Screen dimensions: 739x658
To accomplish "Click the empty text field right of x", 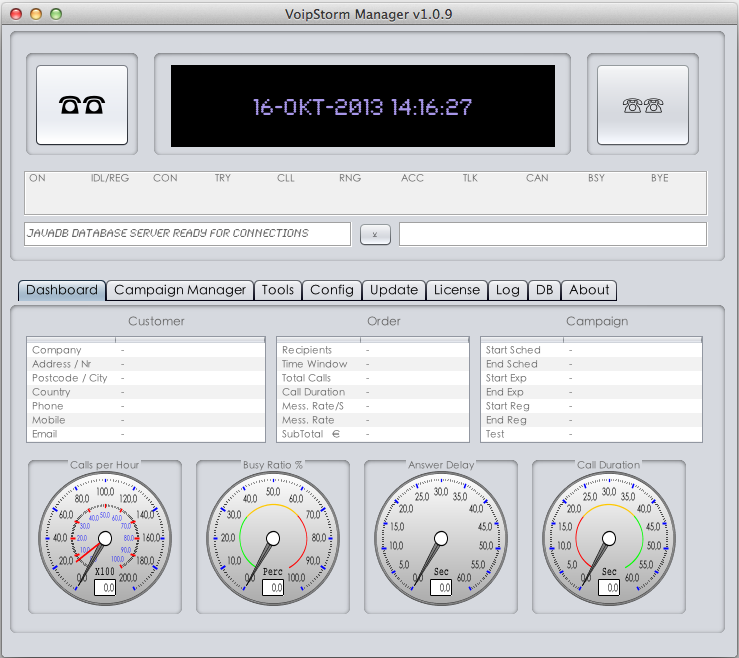I will coord(552,234).
